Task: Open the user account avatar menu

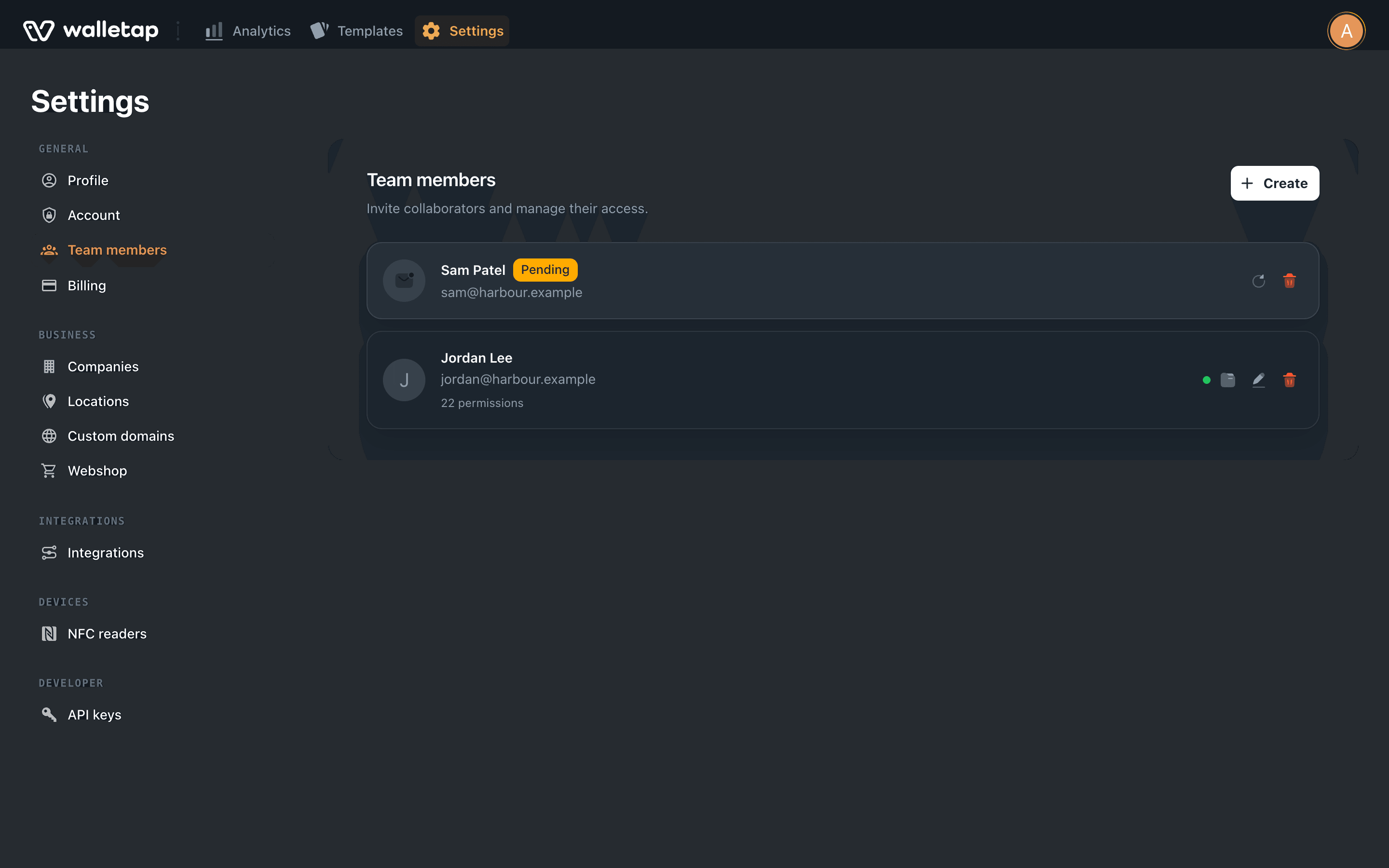Action: (x=1346, y=31)
